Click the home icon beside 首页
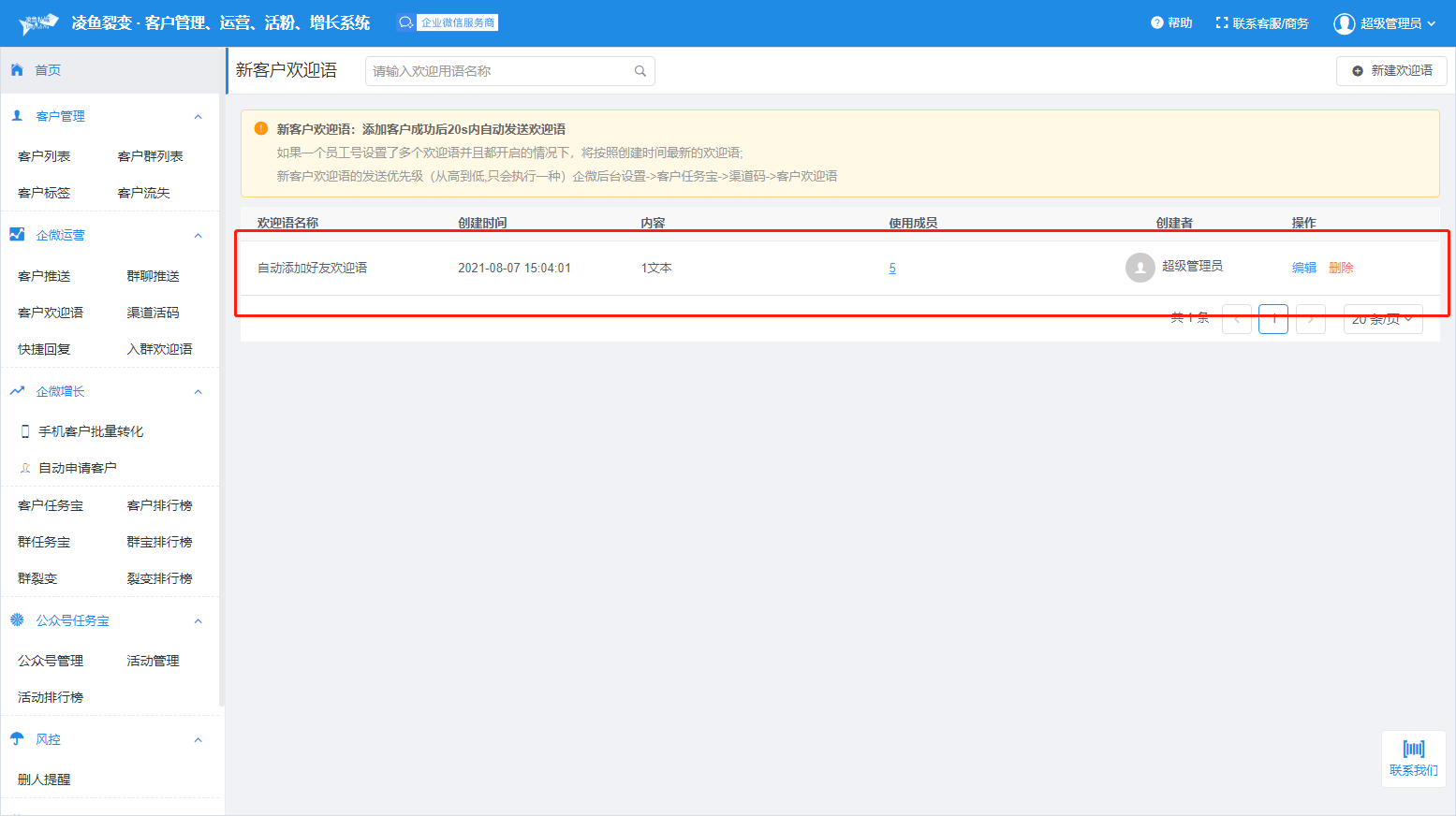 pos(17,70)
